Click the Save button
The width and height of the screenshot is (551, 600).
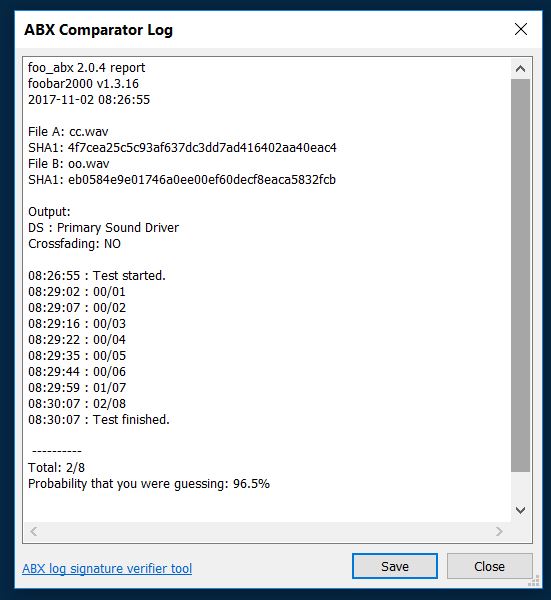pyautogui.click(x=395, y=566)
